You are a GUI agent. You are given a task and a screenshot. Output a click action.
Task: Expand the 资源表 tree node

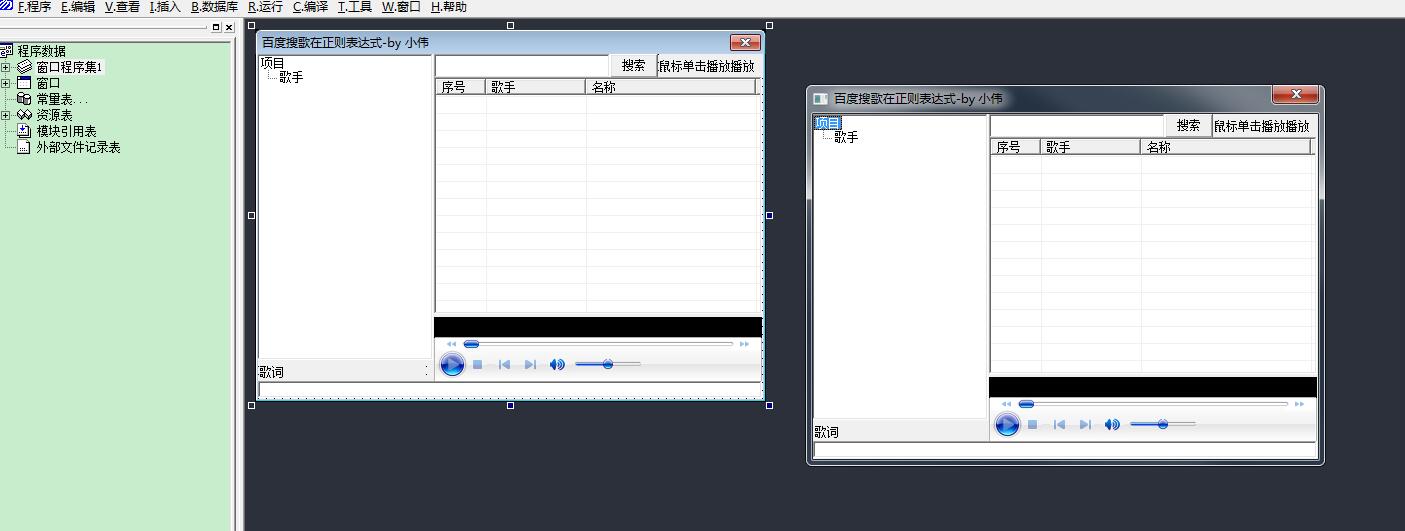(x=6, y=115)
